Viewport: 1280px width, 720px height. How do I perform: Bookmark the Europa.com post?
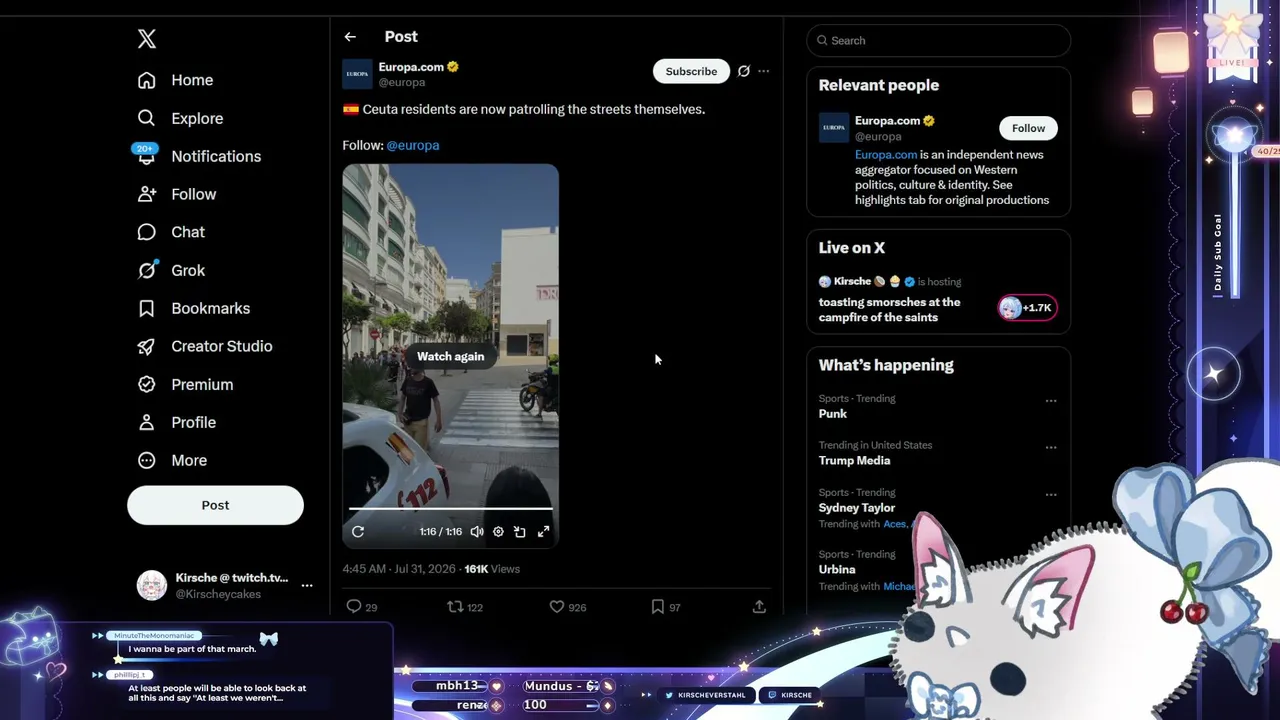coord(657,607)
